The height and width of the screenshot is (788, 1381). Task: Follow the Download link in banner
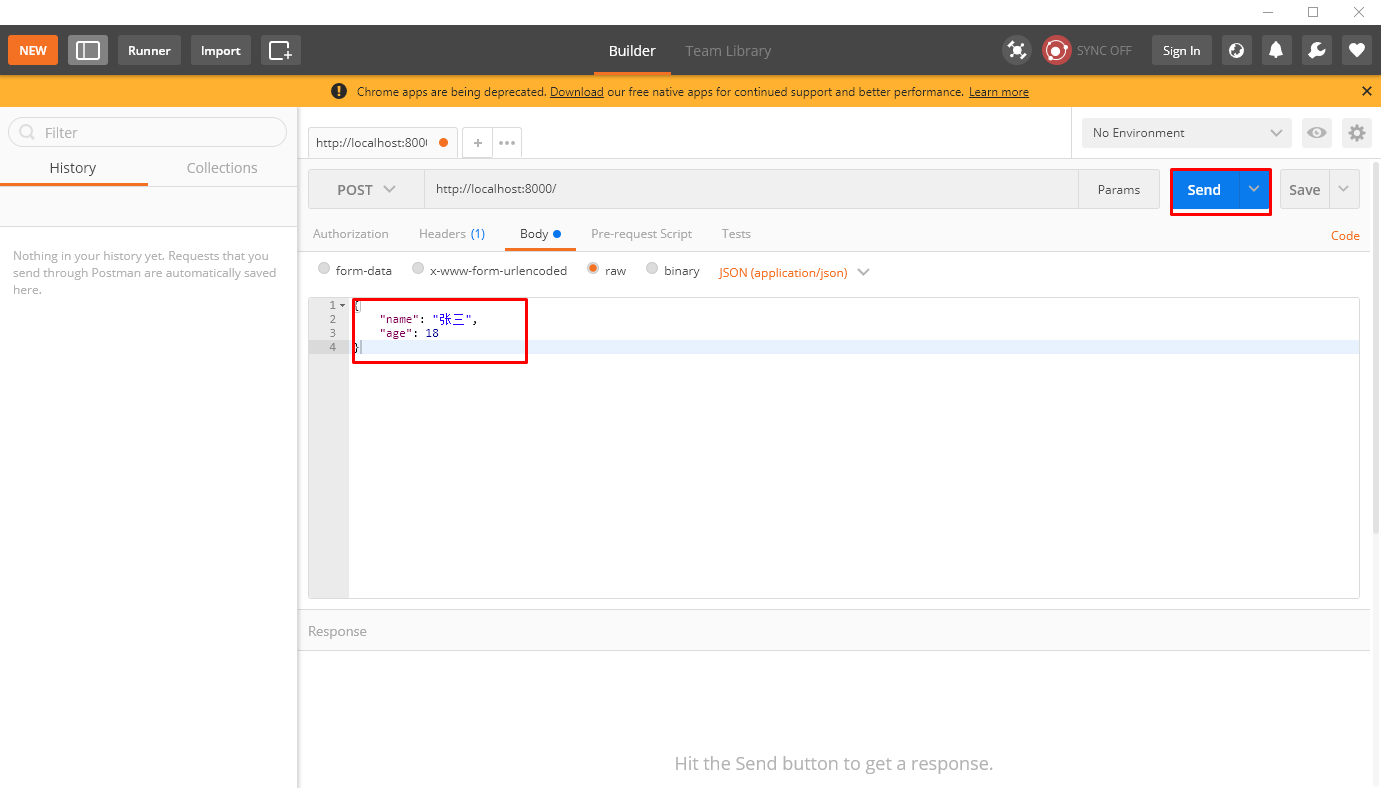[x=576, y=92]
